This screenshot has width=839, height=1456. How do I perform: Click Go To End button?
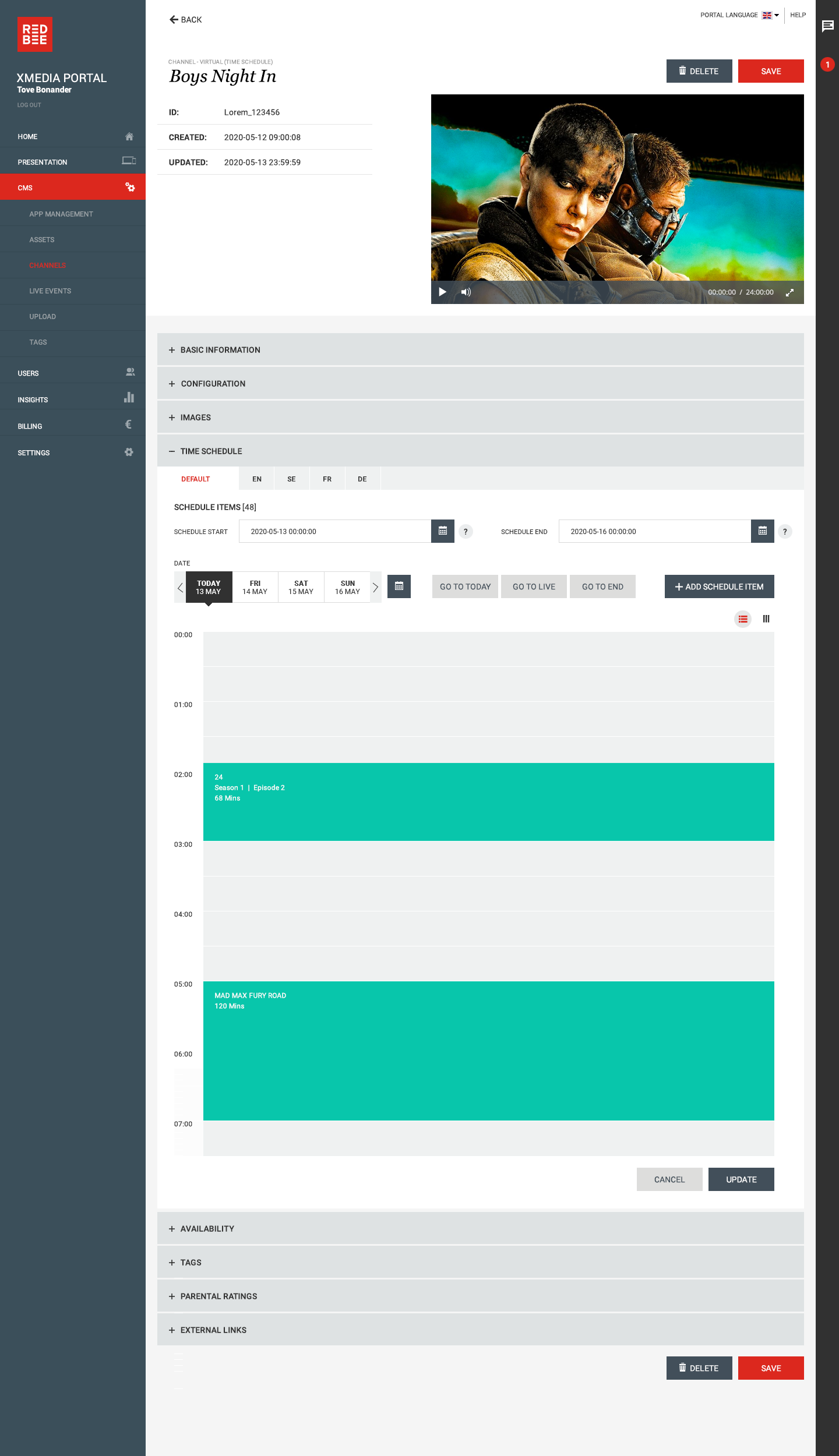tap(602, 586)
